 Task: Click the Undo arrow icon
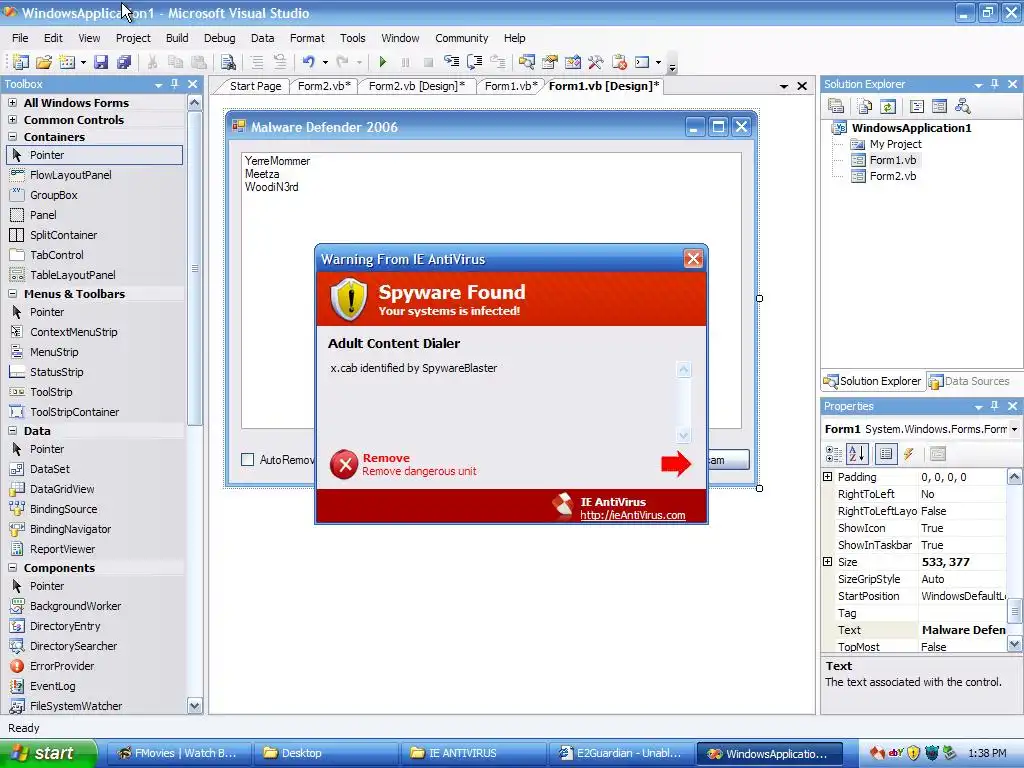308,61
